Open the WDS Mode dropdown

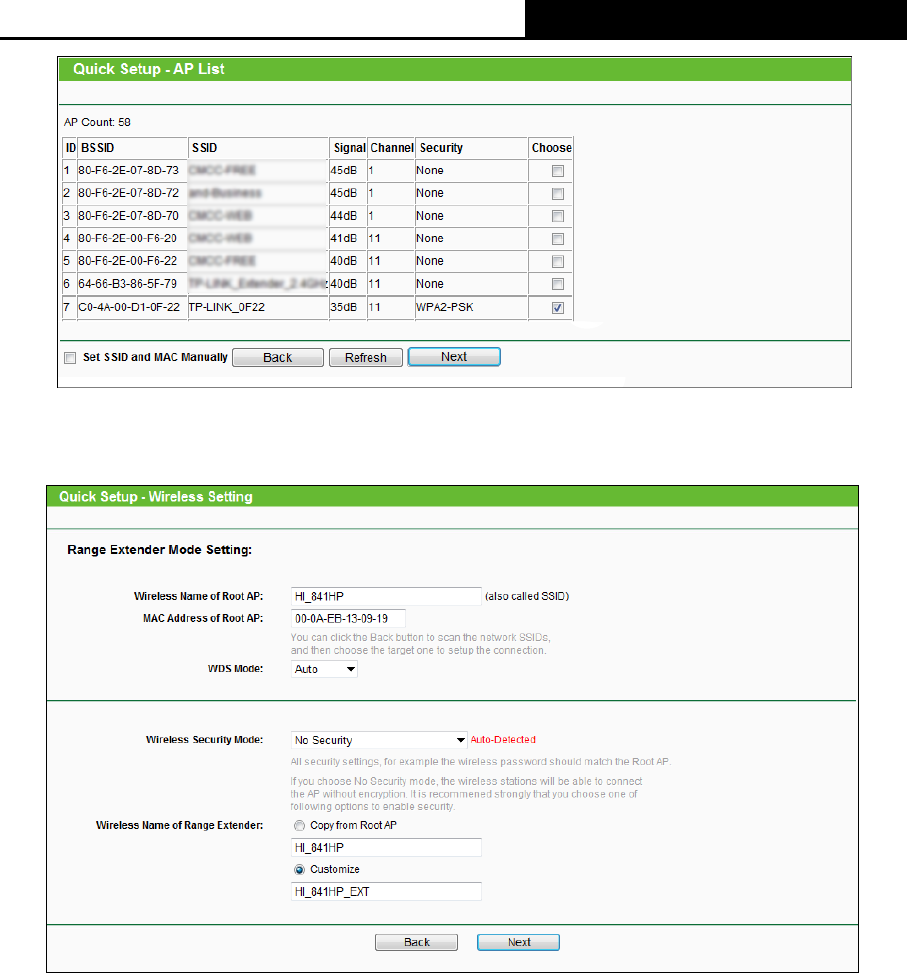click(324, 669)
